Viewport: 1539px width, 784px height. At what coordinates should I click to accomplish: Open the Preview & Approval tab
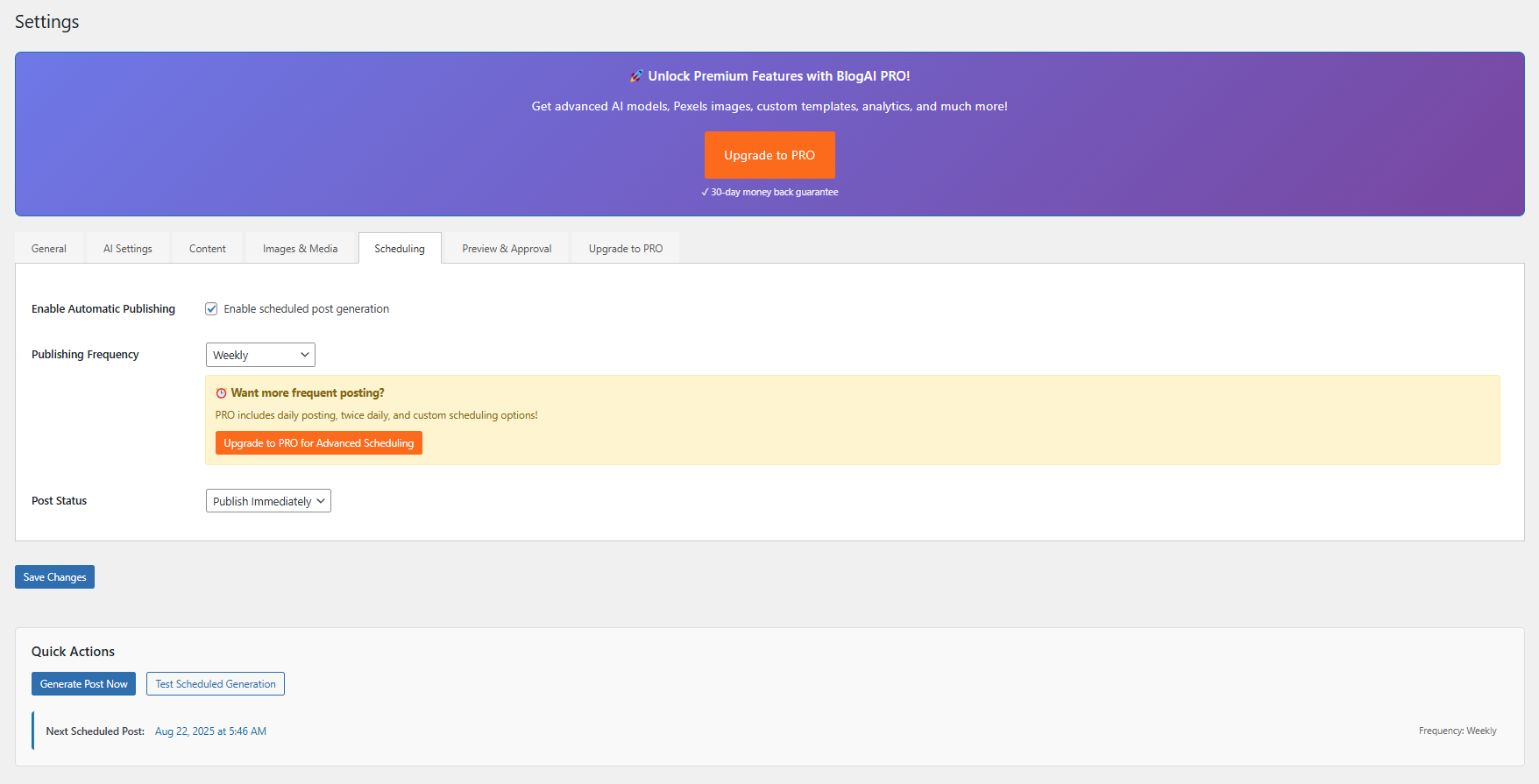pos(507,249)
